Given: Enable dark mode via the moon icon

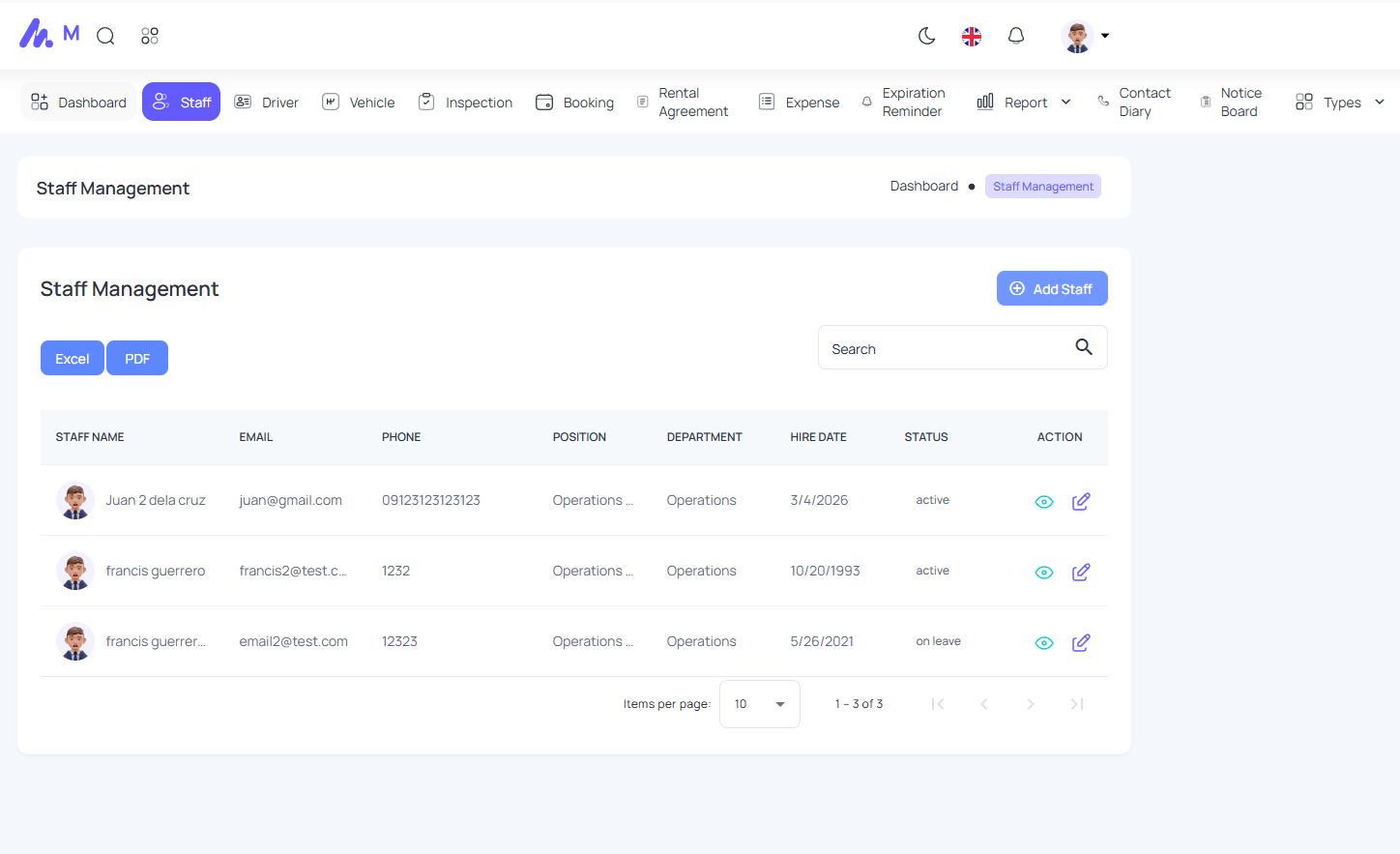Looking at the screenshot, I should pyautogui.click(x=926, y=35).
